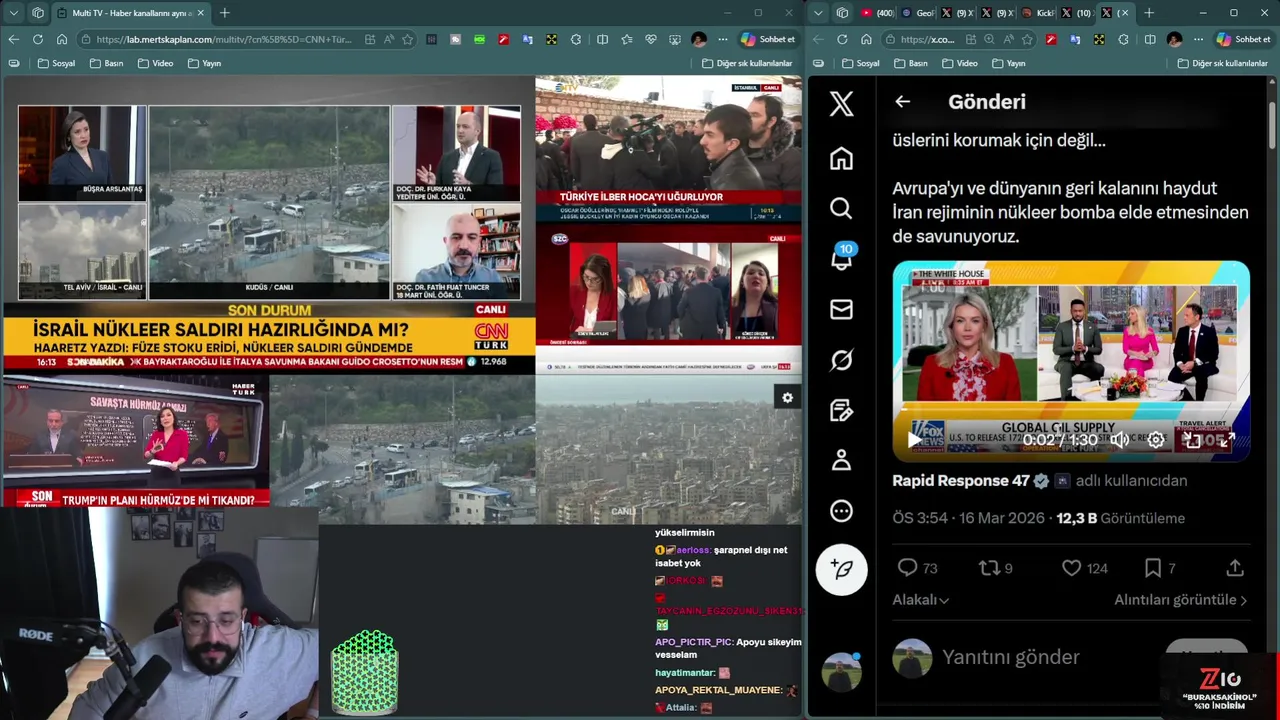Mute the tweet video volume
The height and width of the screenshot is (720, 1280).
click(x=1119, y=439)
